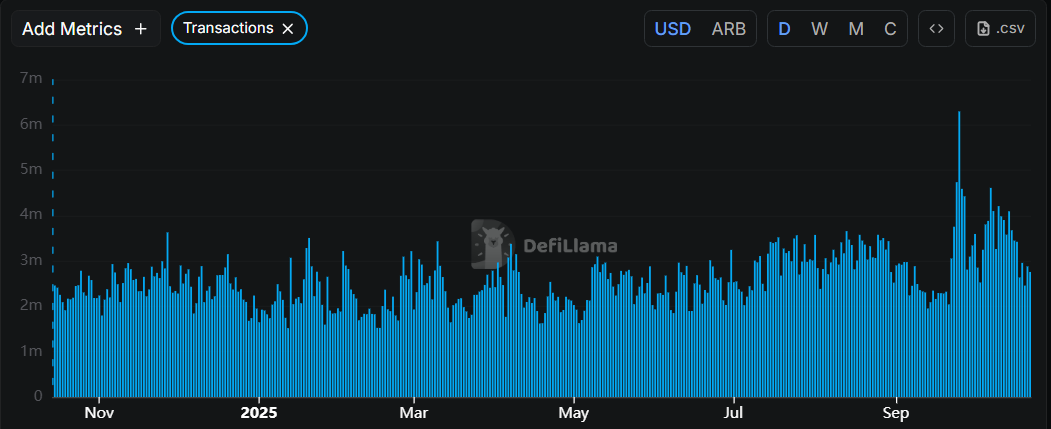This screenshot has height=429, width=1051.
Task: Remove the Transactions metric via its X
Action: tap(288, 29)
